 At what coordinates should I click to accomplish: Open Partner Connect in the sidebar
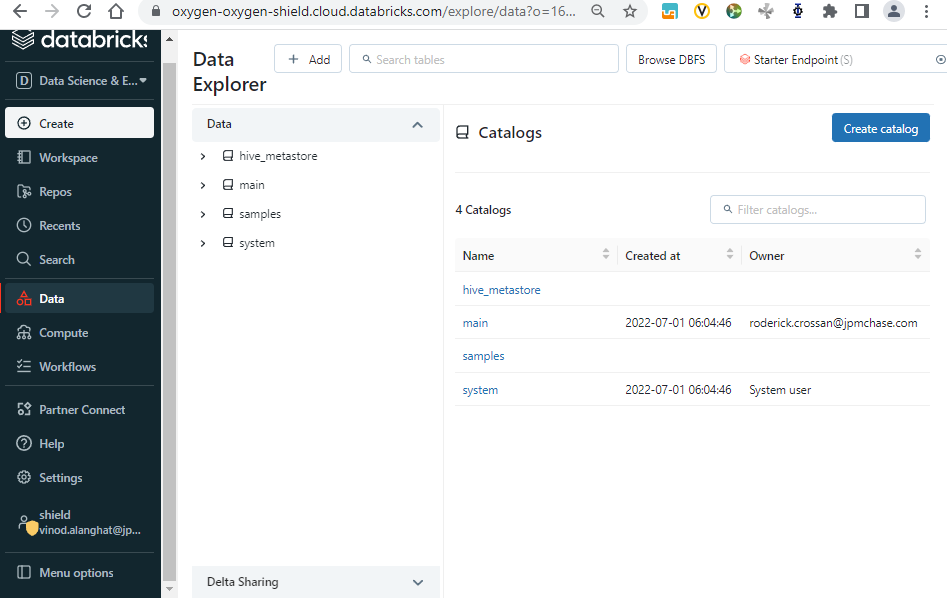[79, 410]
